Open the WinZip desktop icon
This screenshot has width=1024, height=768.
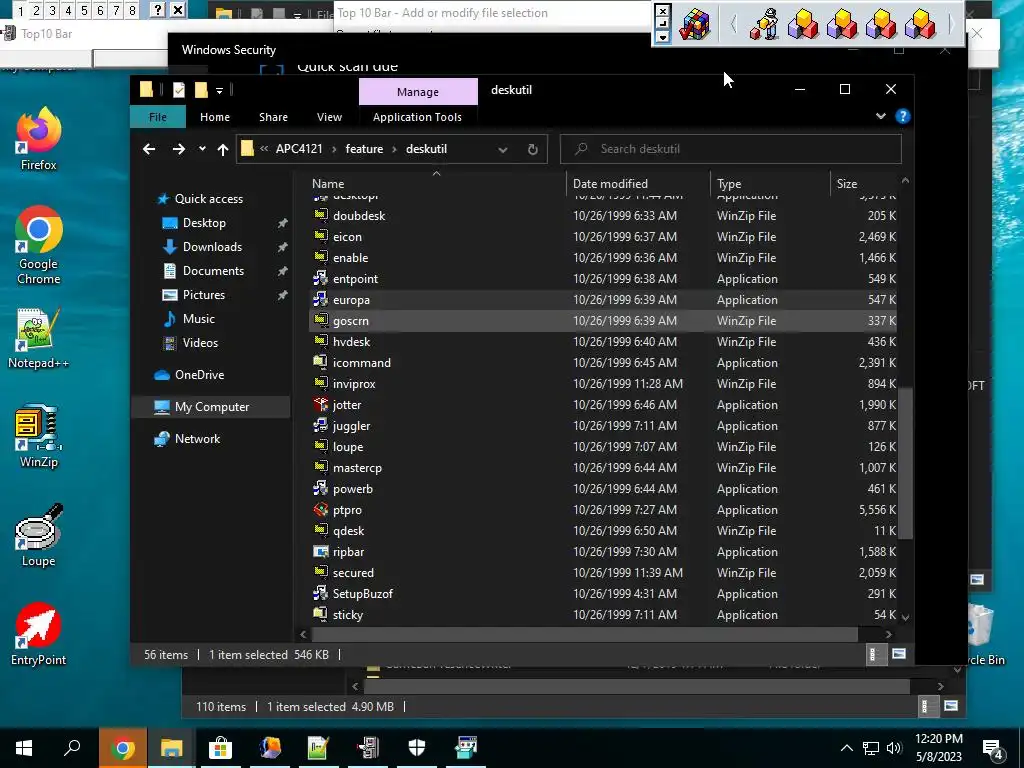click(39, 436)
